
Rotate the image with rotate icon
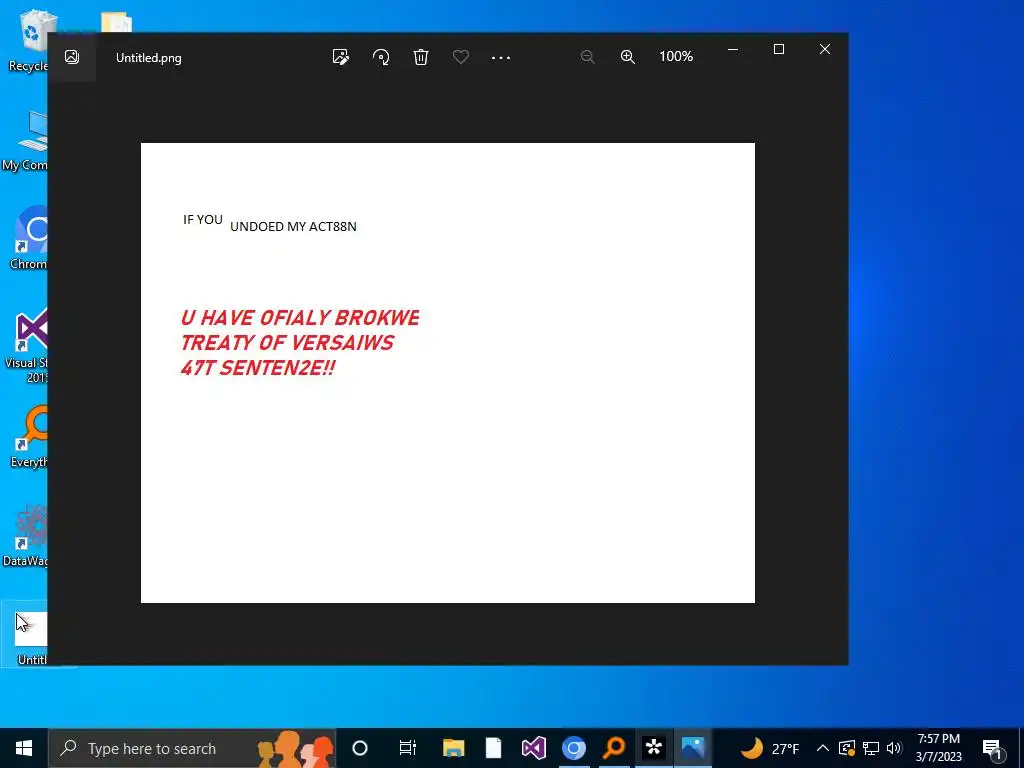pos(381,57)
